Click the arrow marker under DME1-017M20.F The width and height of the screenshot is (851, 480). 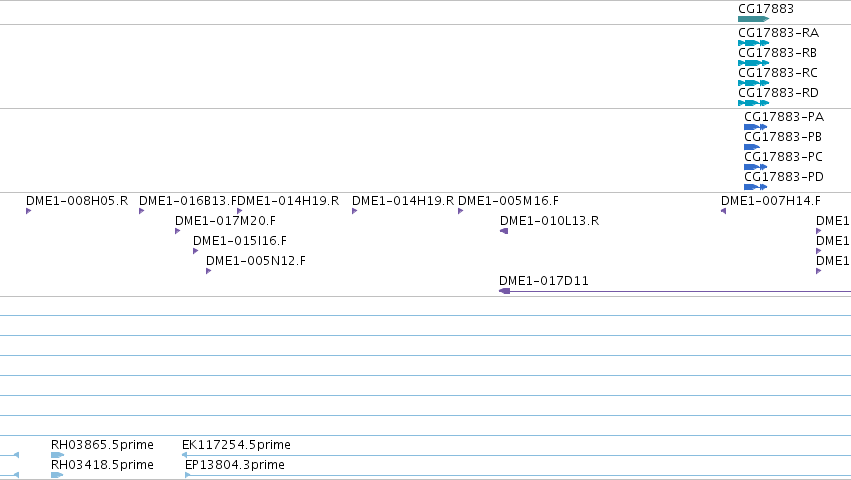(x=177, y=231)
